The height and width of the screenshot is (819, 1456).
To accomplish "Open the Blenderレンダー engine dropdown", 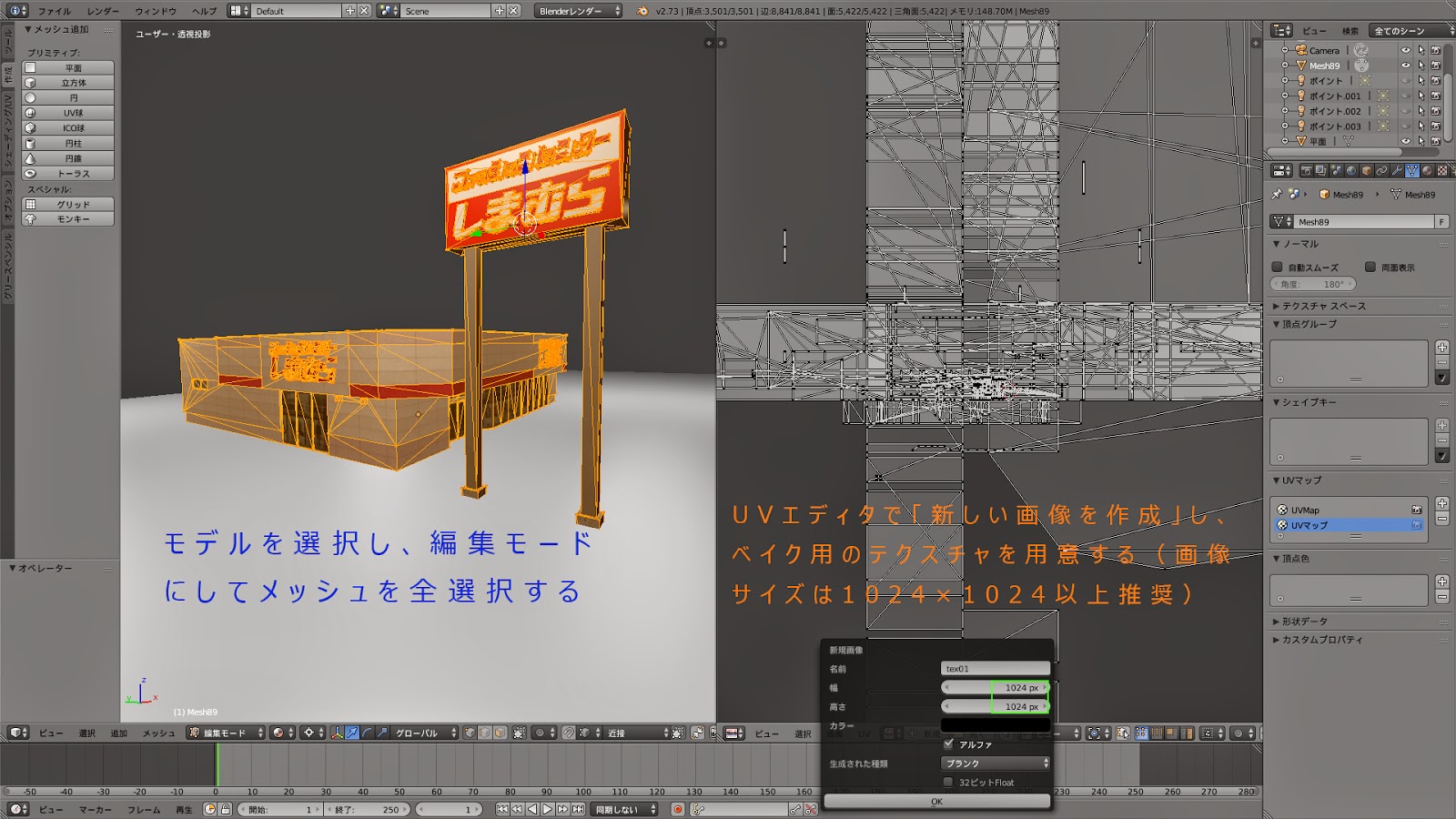I will point(579,11).
